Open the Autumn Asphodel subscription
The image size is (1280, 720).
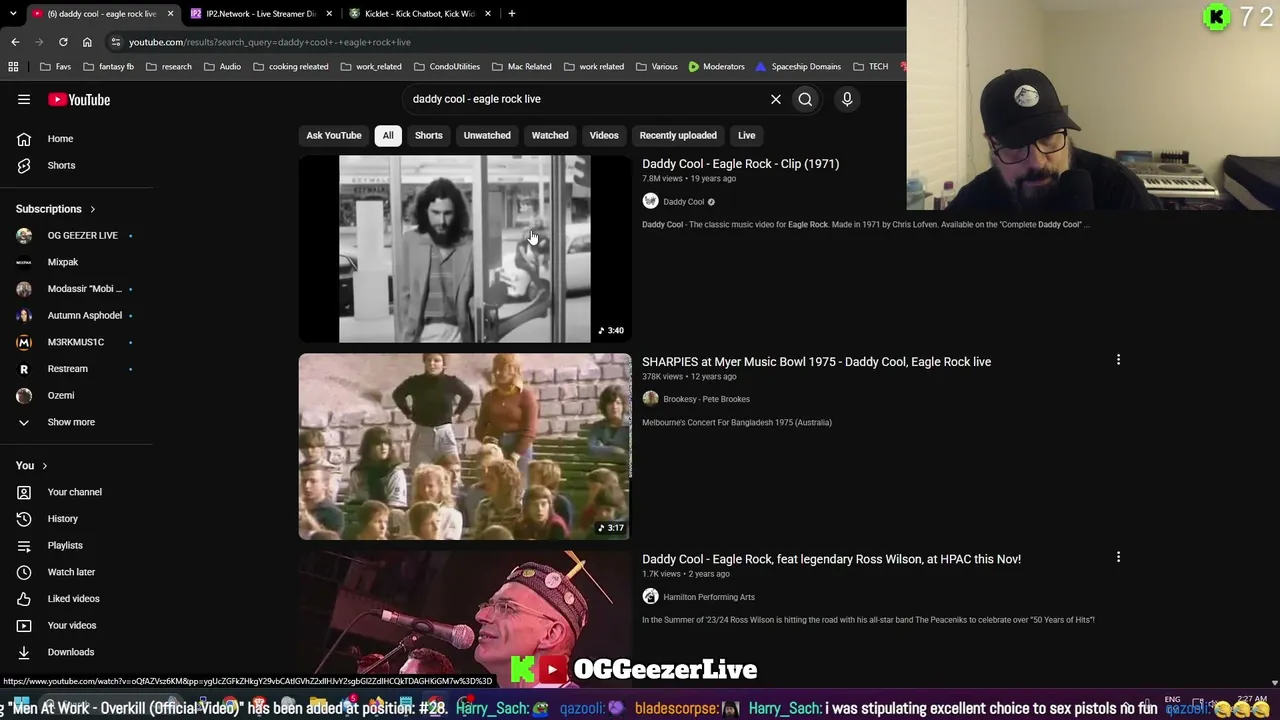(84, 315)
